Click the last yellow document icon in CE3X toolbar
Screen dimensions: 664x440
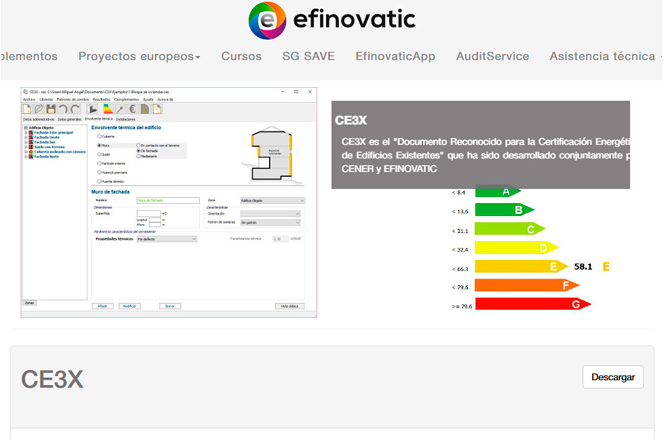(x=157, y=109)
